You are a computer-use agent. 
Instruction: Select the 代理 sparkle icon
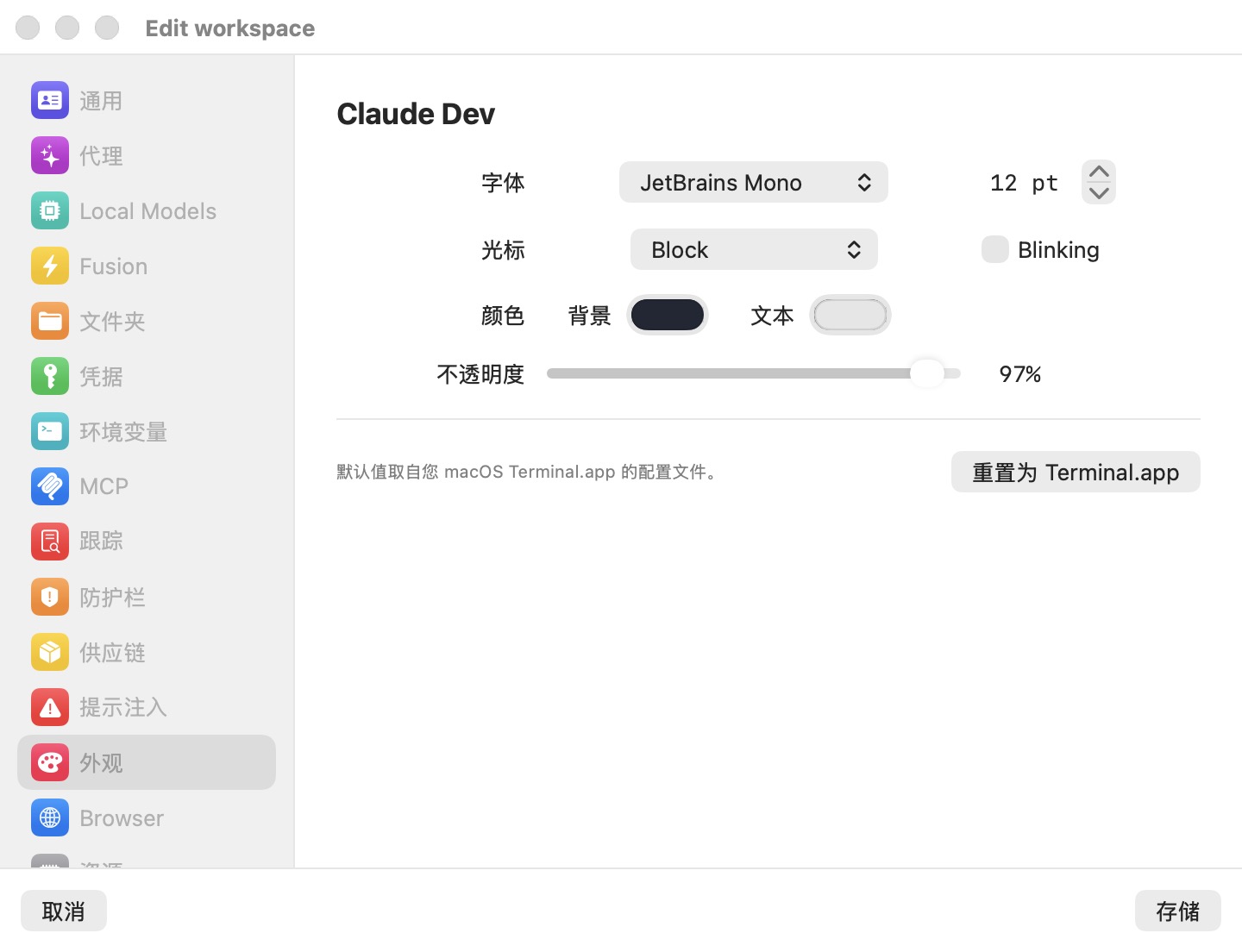coord(50,156)
